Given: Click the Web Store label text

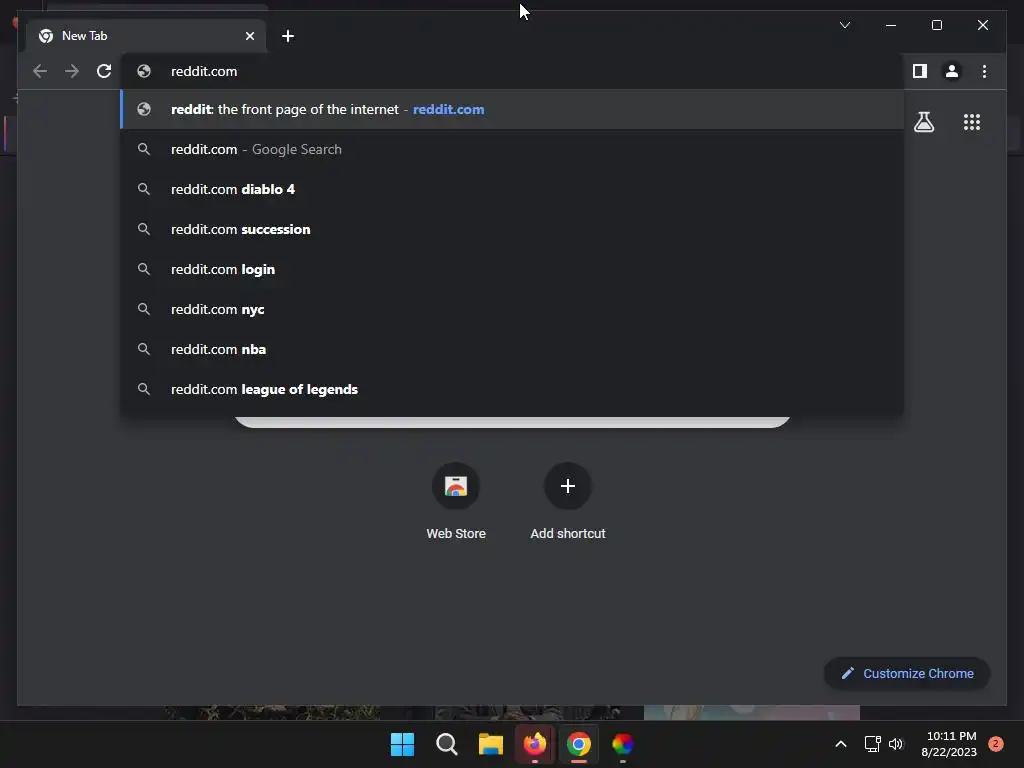Looking at the screenshot, I should coord(456,534).
